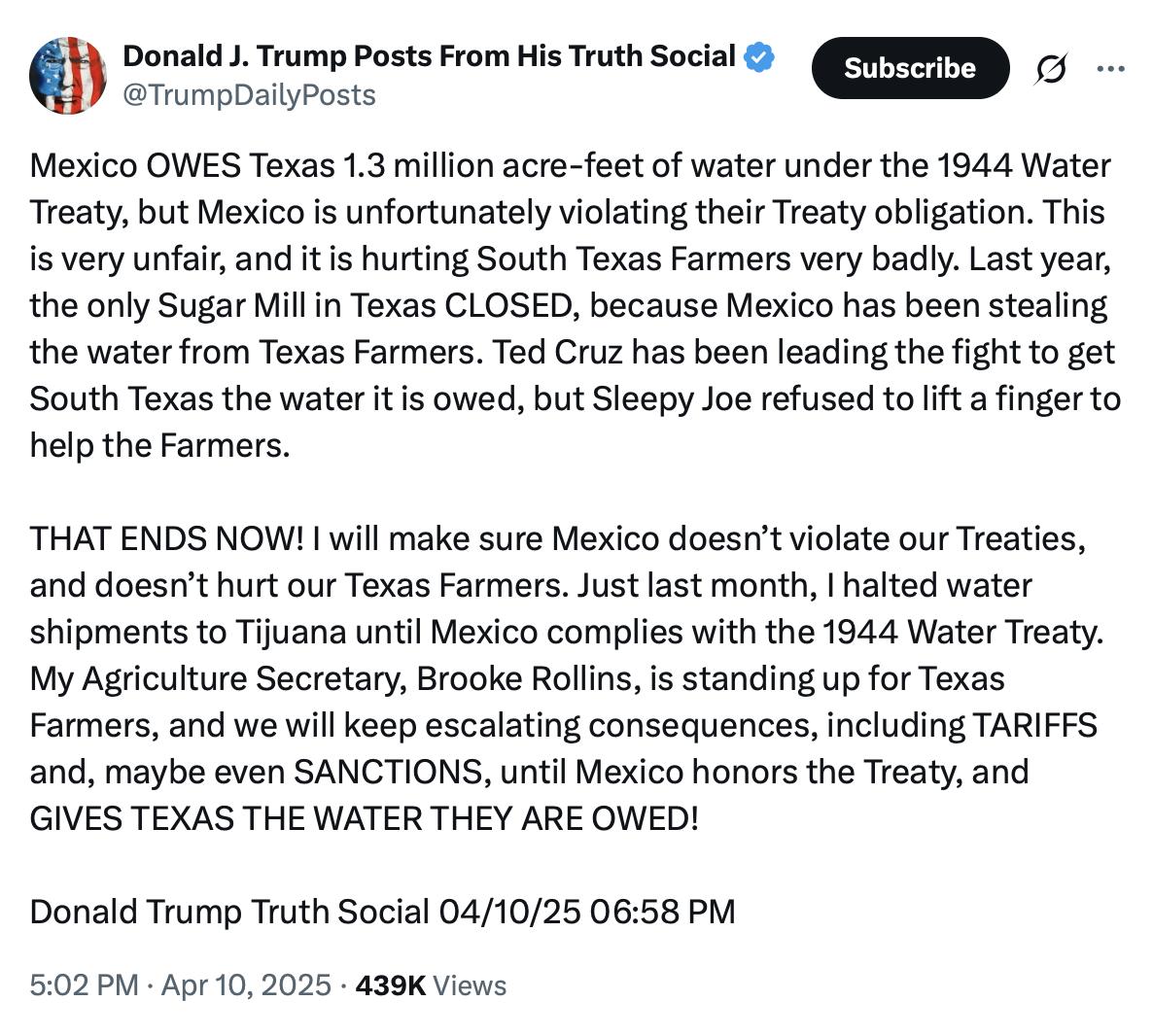Click the 5:02 PM timestamp
Screen dimensions: 1153x1036
click(x=84, y=985)
